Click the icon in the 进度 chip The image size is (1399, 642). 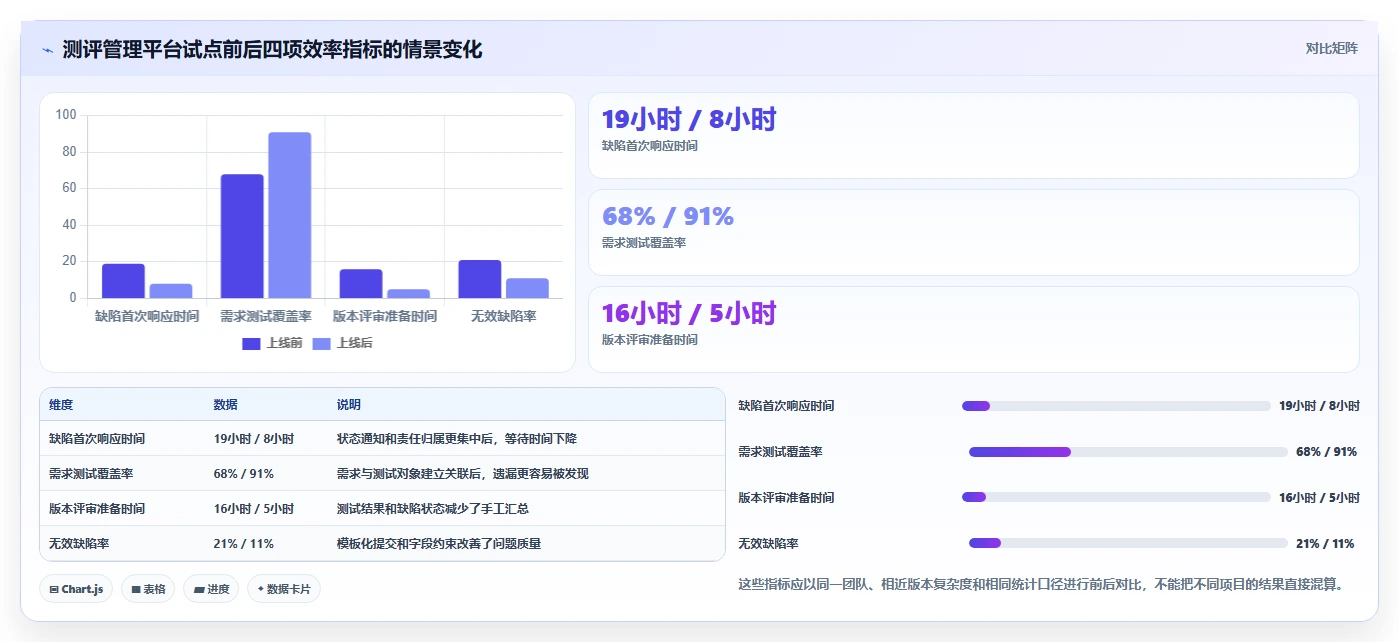(199, 590)
